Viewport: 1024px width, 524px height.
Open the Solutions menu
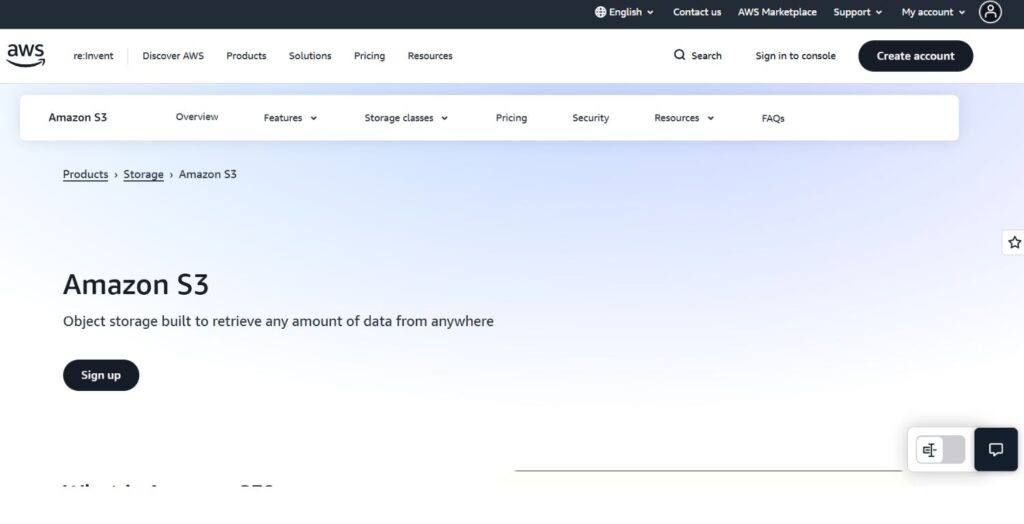click(310, 56)
